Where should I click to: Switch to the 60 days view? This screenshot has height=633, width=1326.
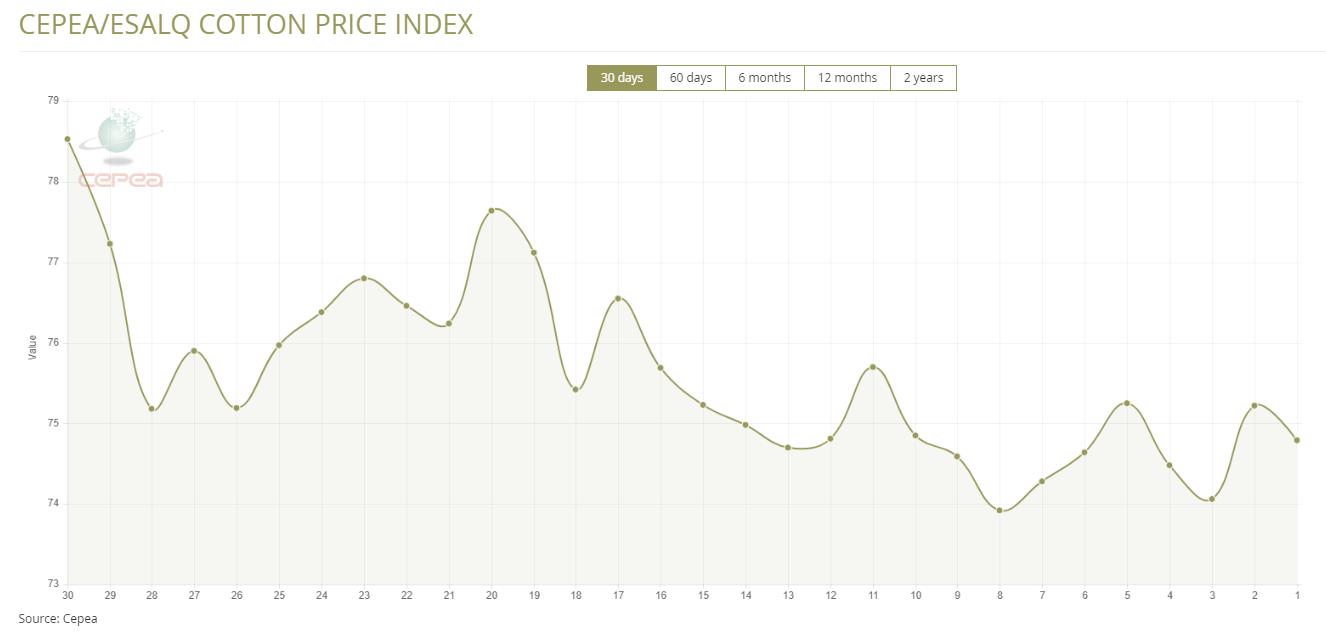(x=690, y=78)
